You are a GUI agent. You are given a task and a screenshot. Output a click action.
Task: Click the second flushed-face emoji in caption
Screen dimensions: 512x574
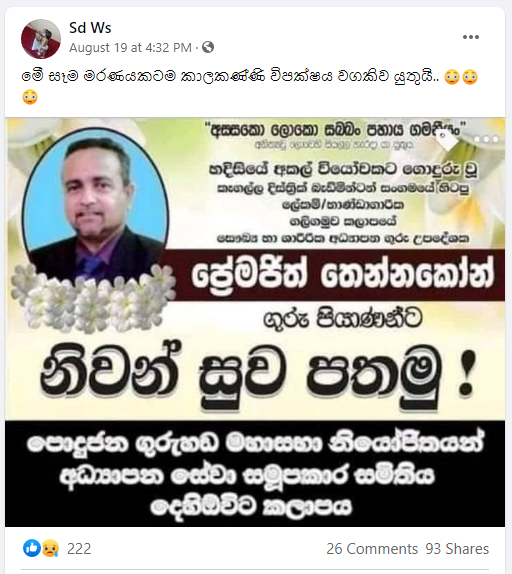coord(470,77)
